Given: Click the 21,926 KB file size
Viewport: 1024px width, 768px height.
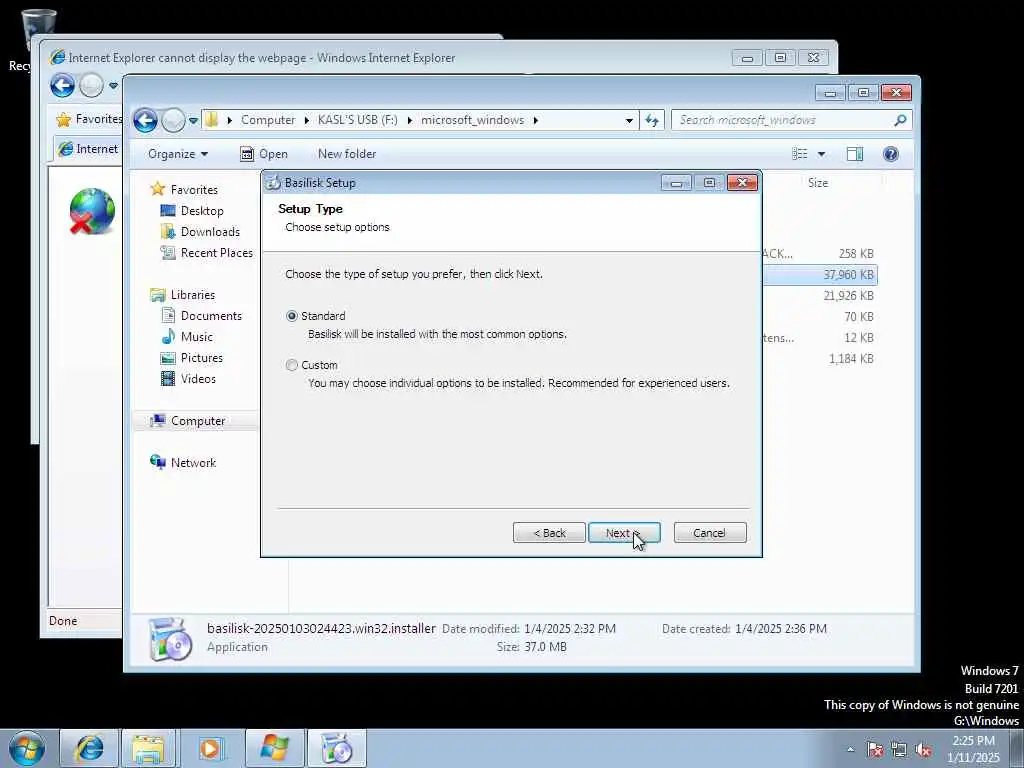Looking at the screenshot, I should 848,296.
